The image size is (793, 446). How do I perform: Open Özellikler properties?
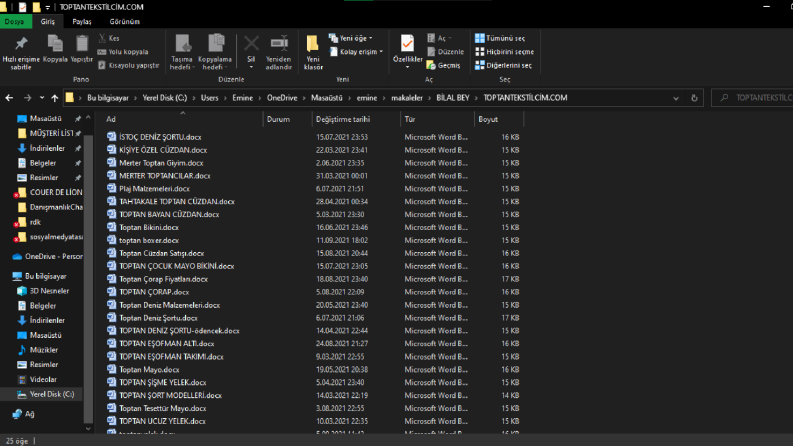point(408,53)
